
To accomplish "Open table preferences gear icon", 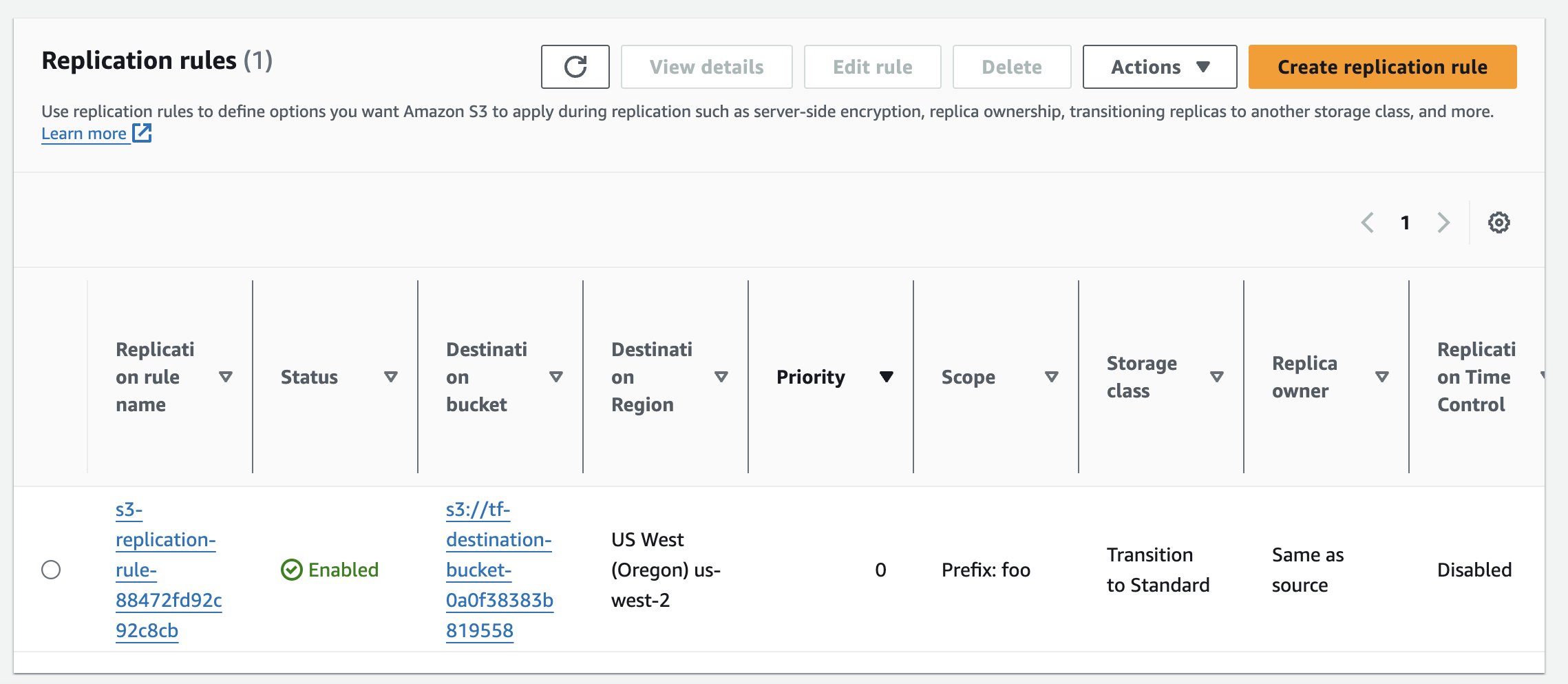I will tap(1498, 222).
